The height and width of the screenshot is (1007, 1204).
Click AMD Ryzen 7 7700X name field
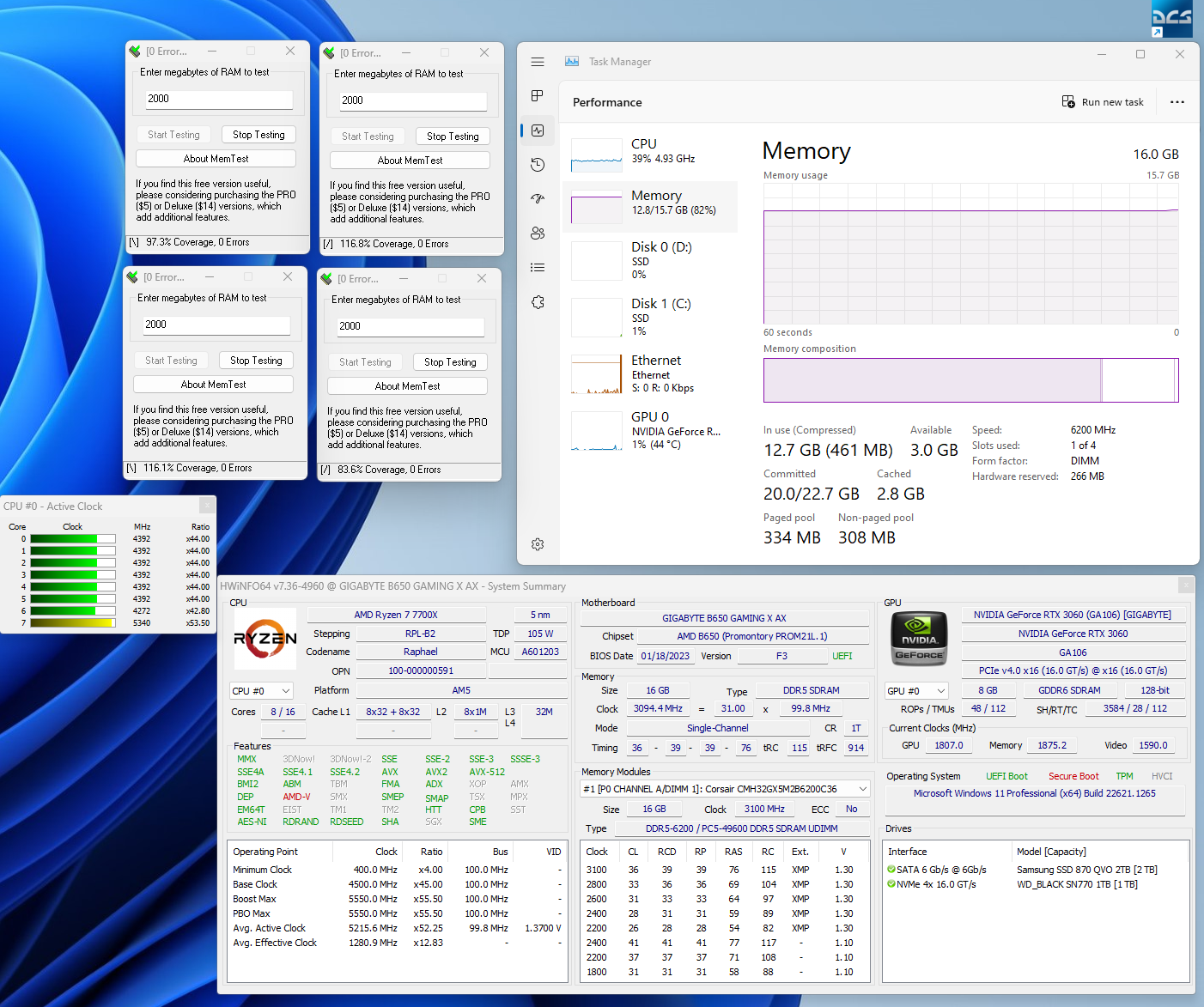click(x=396, y=615)
